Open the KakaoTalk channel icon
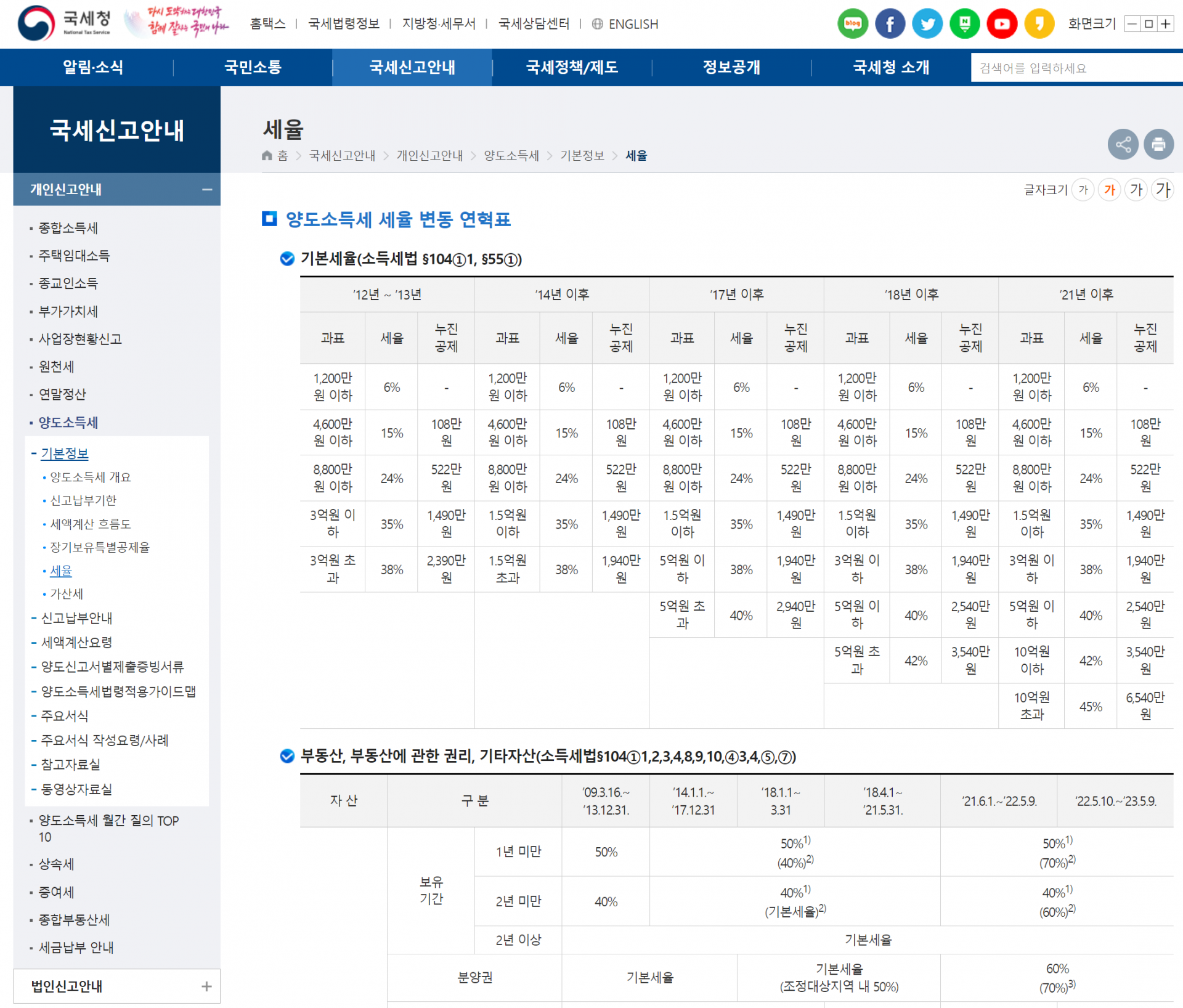1183x1008 pixels. coord(1039,23)
